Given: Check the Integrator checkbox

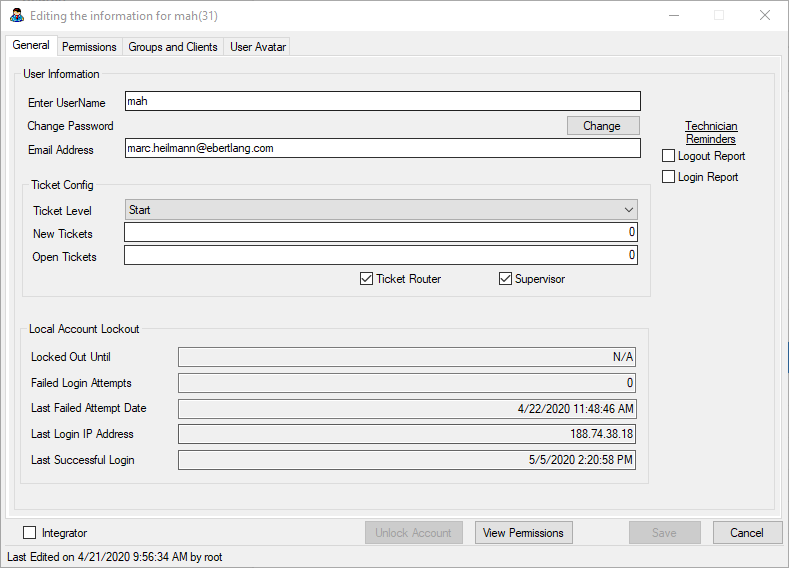Looking at the screenshot, I should click(30, 533).
